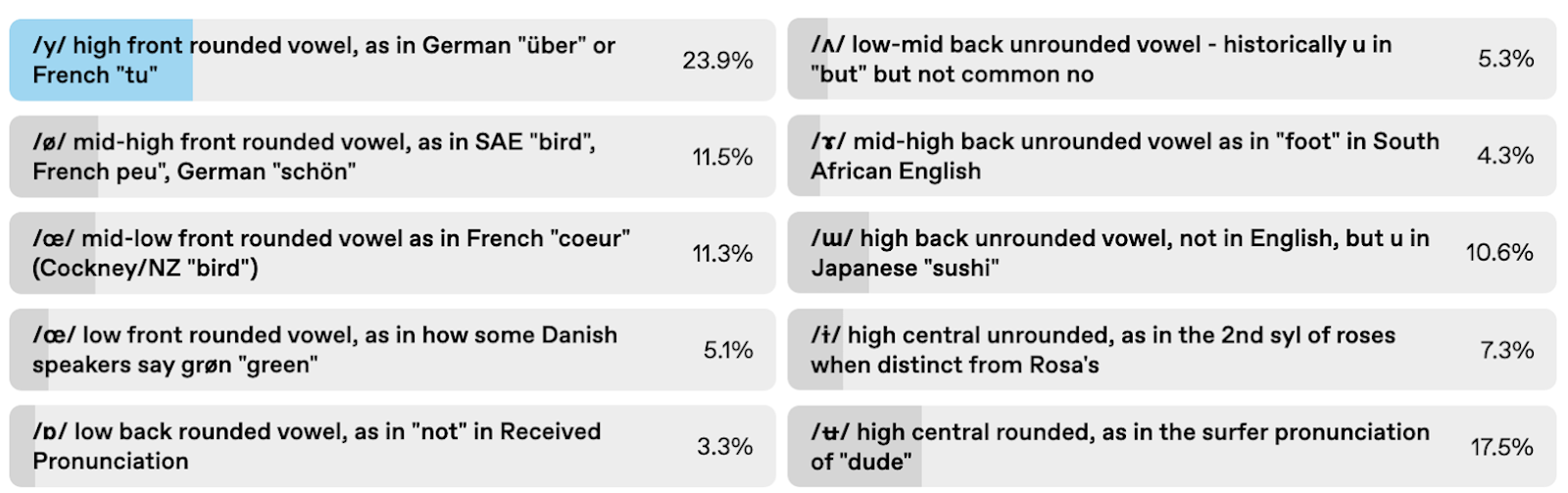Click the 3.3% result label

(x=724, y=447)
